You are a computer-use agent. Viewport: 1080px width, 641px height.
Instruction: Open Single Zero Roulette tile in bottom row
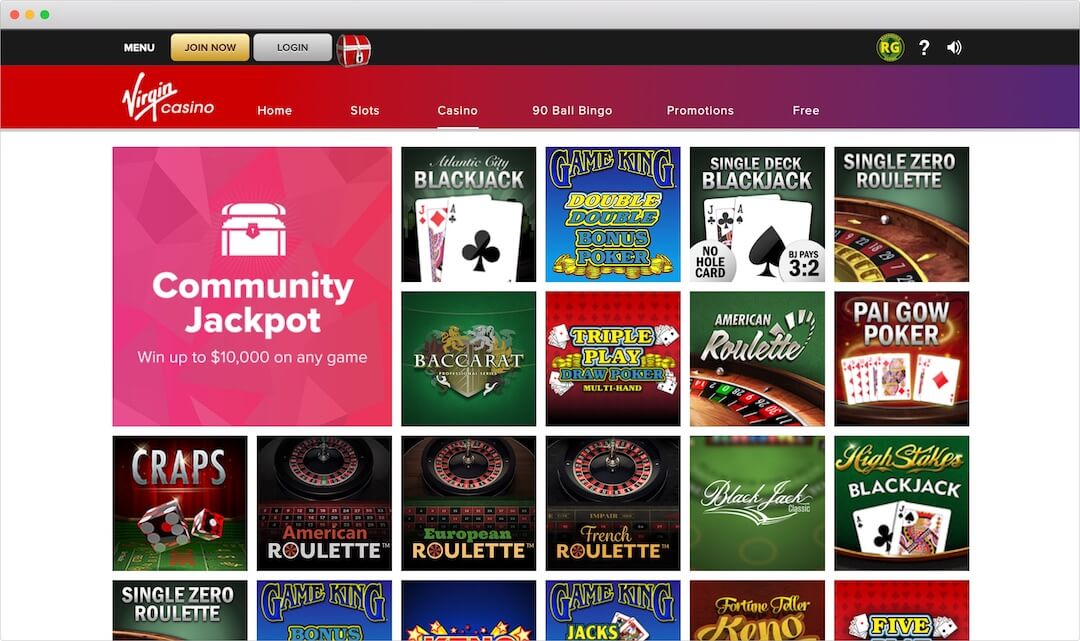coord(180,611)
